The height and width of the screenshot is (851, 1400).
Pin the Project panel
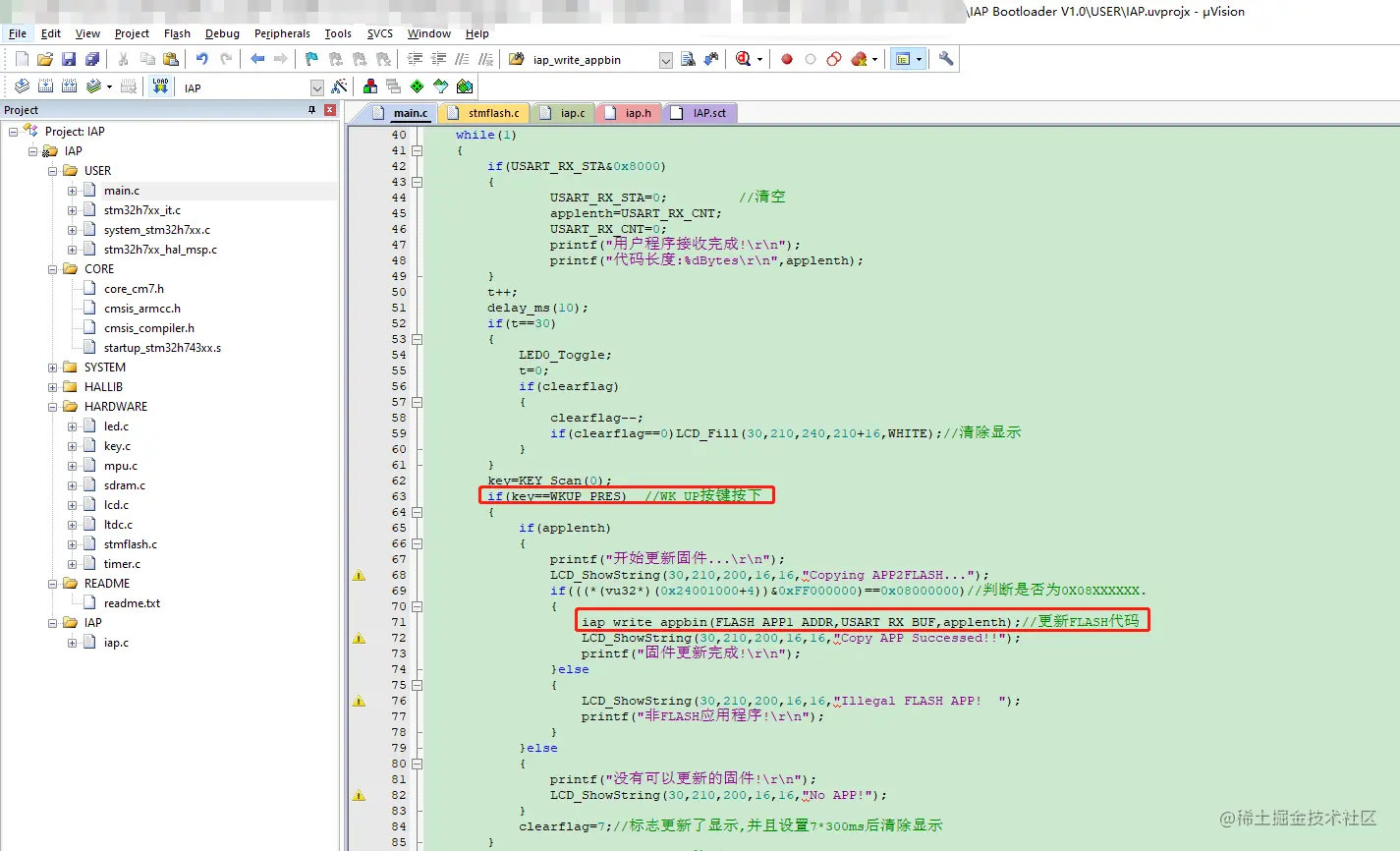pos(312,110)
